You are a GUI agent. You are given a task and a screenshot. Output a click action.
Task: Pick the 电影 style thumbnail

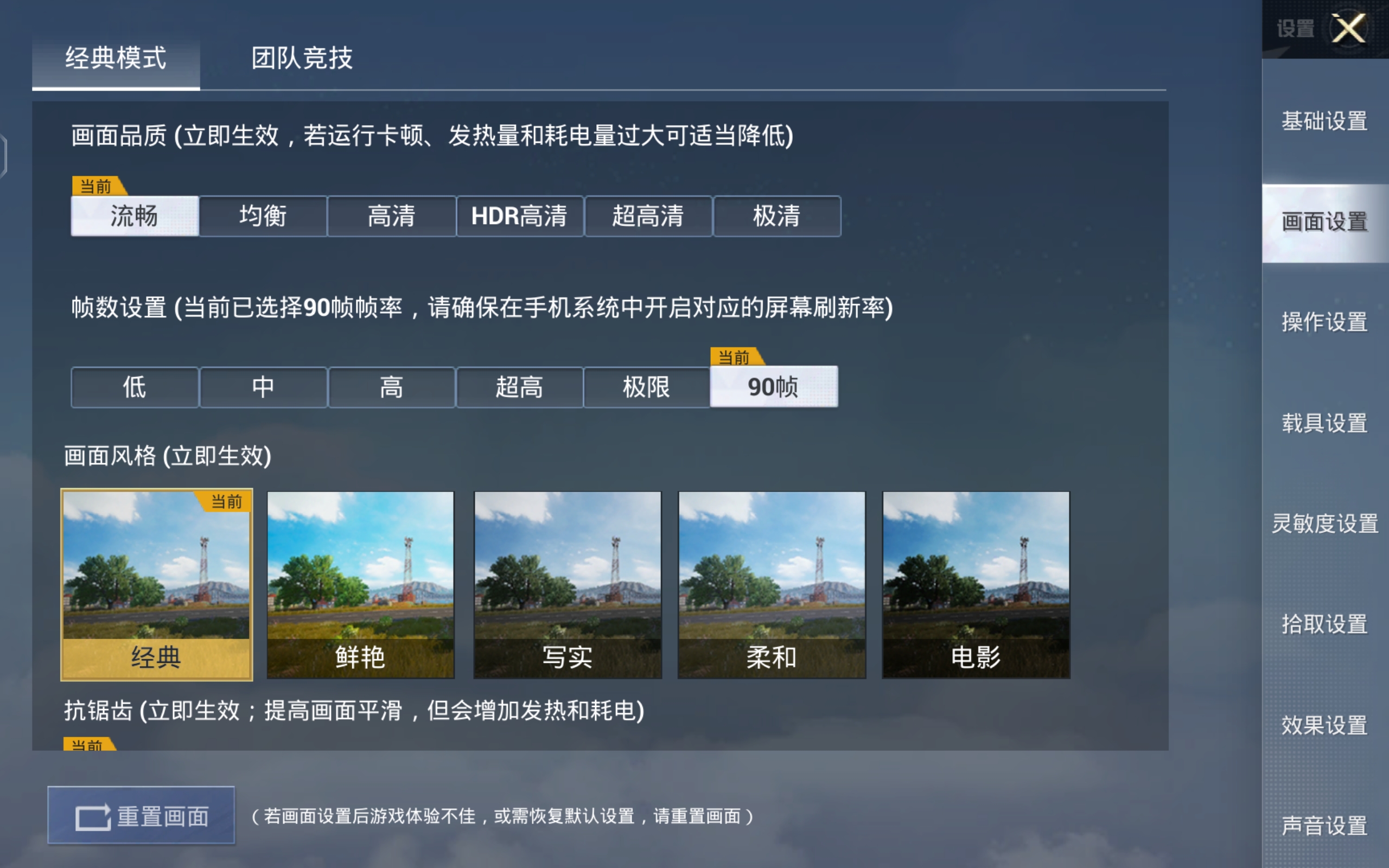976,584
